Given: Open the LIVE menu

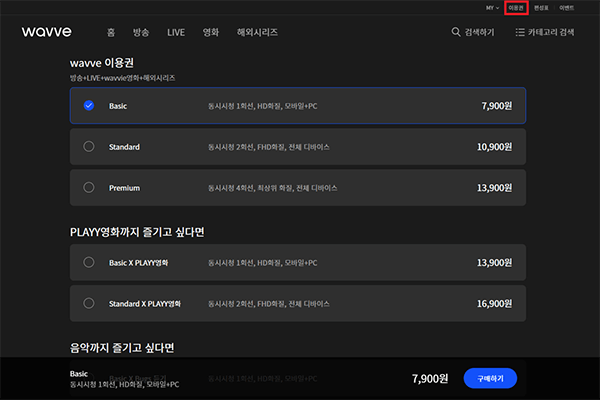Looking at the screenshot, I should click(x=176, y=33).
